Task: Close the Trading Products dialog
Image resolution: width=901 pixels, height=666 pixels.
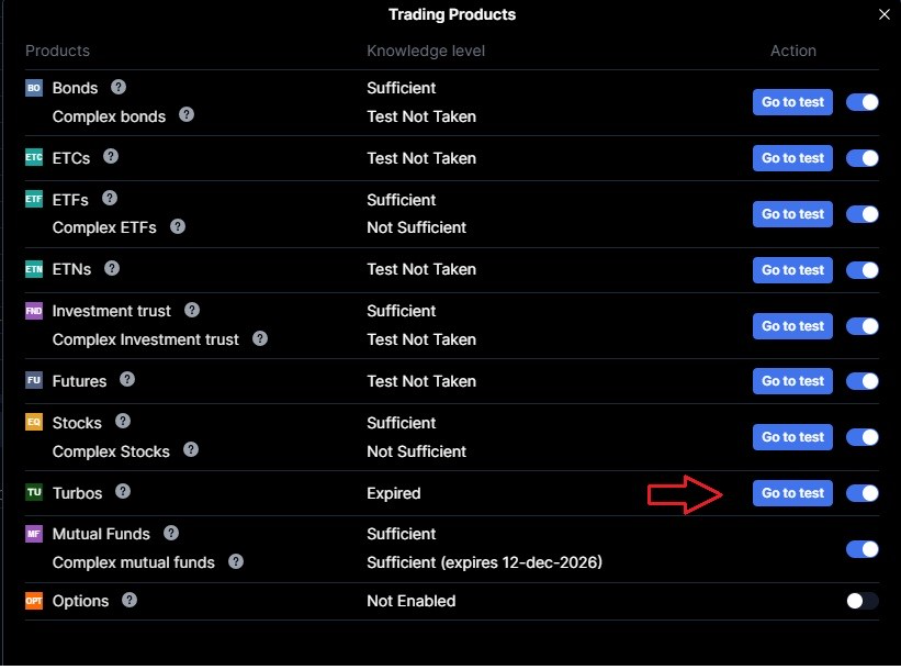Action: 884,14
